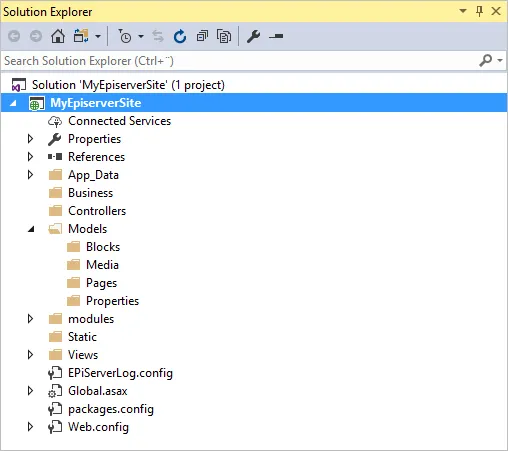The height and width of the screenshot is (451, 508).
Task: Open the Pending Changes Filter clock icon
Action: [125, 36]
